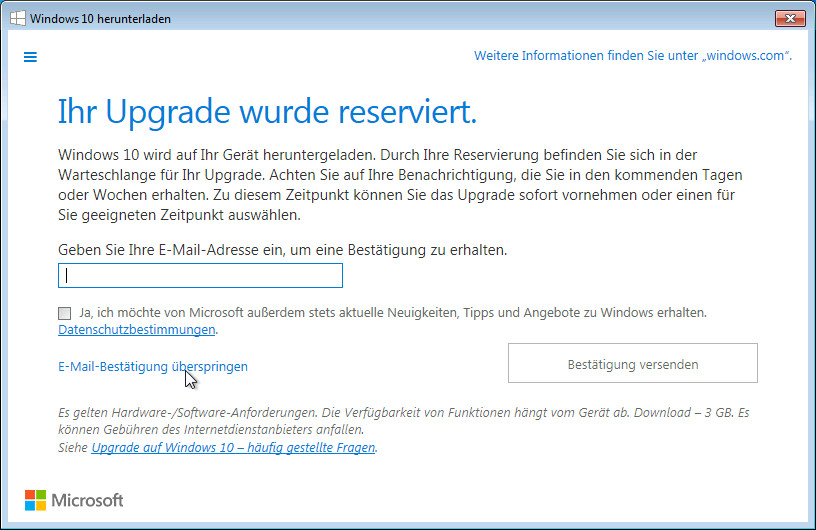Click the Windows logo in title bar
This screenshot has width=816, height=530.
coord(17,18)
